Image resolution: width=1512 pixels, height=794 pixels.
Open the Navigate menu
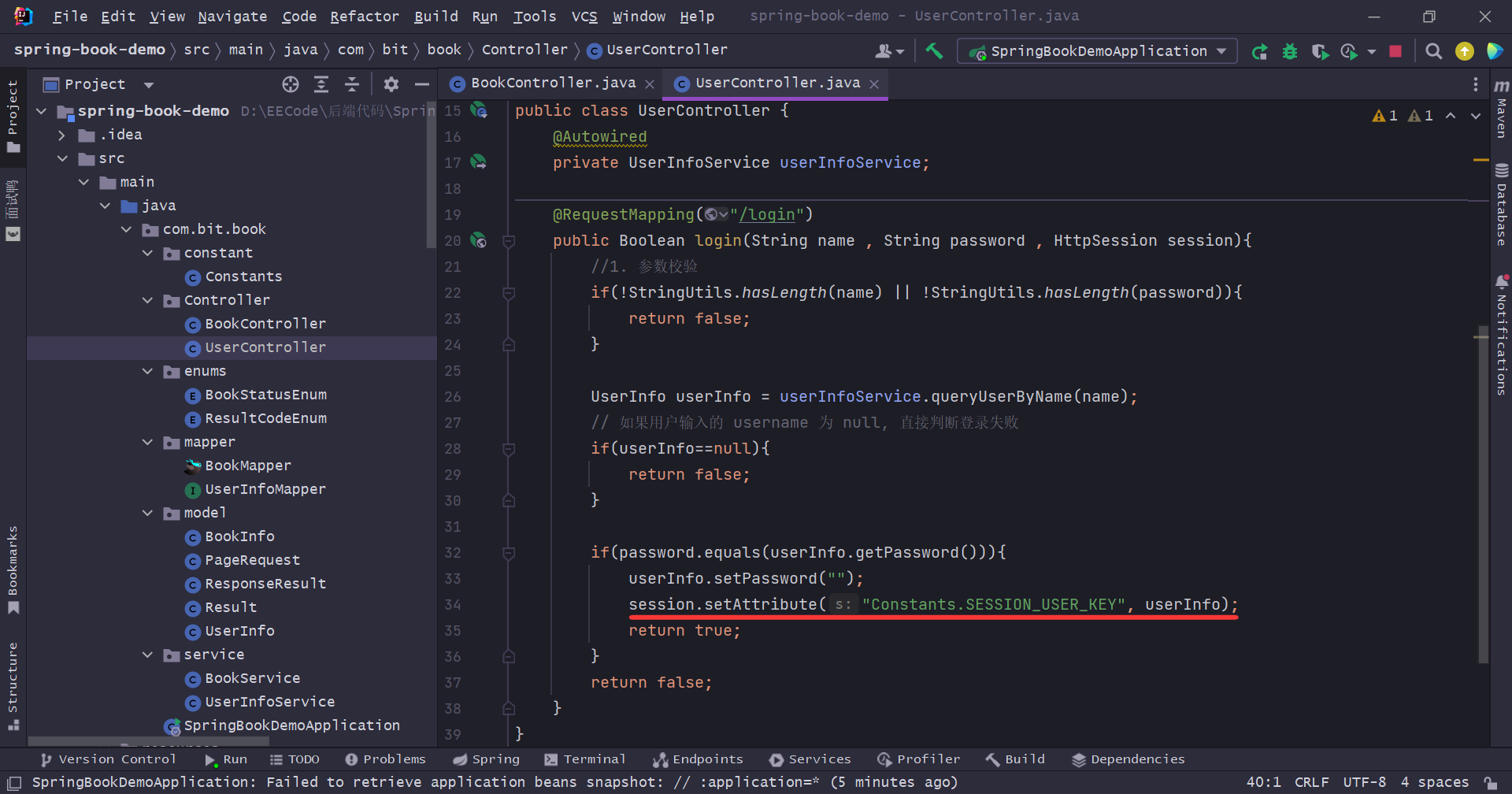click(232, 17)
